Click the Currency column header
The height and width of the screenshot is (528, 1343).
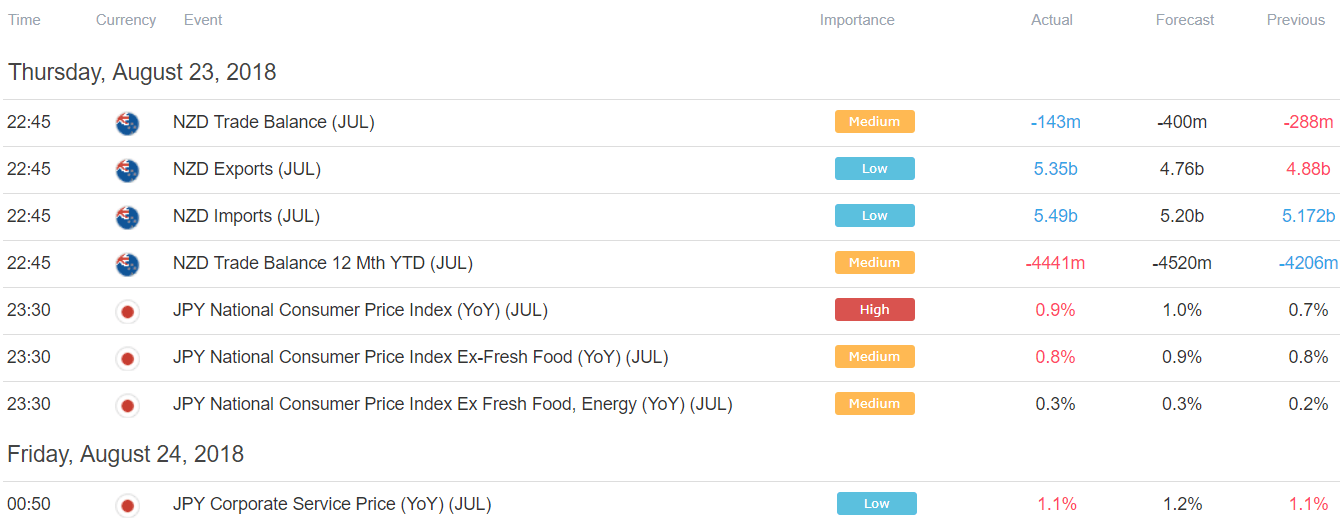pyautogui.click(x=126, y=20)
